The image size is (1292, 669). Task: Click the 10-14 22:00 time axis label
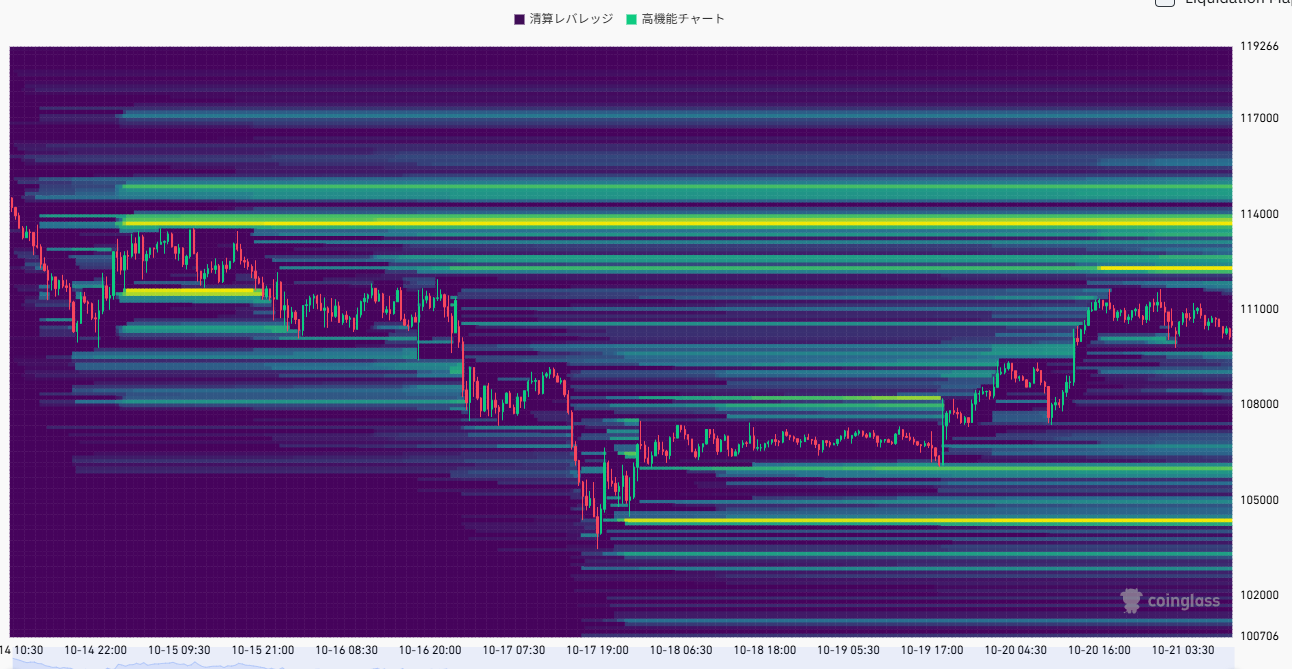click(95, 650)
